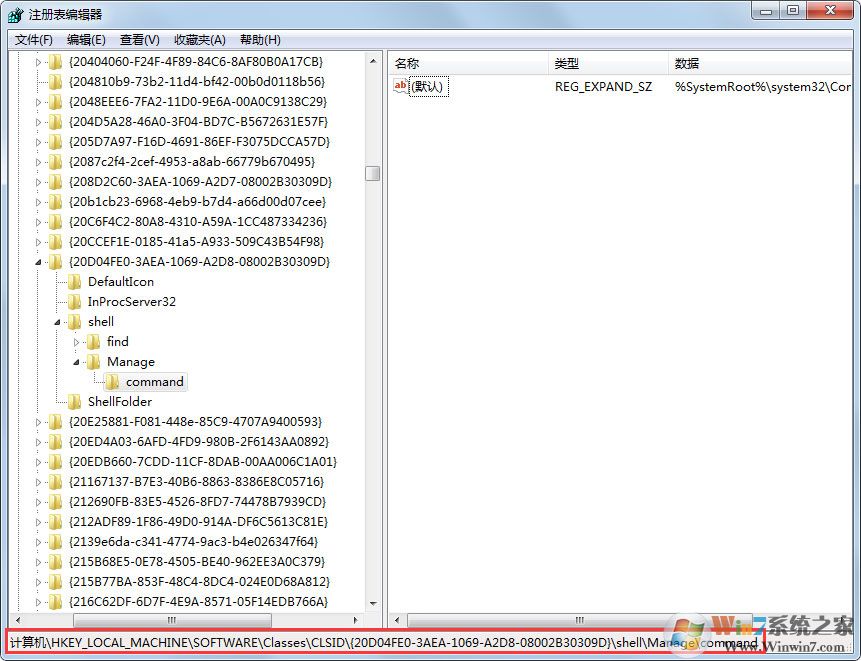
Task: Collapse the shell key tree branch
Action: [x=57, y=321]
